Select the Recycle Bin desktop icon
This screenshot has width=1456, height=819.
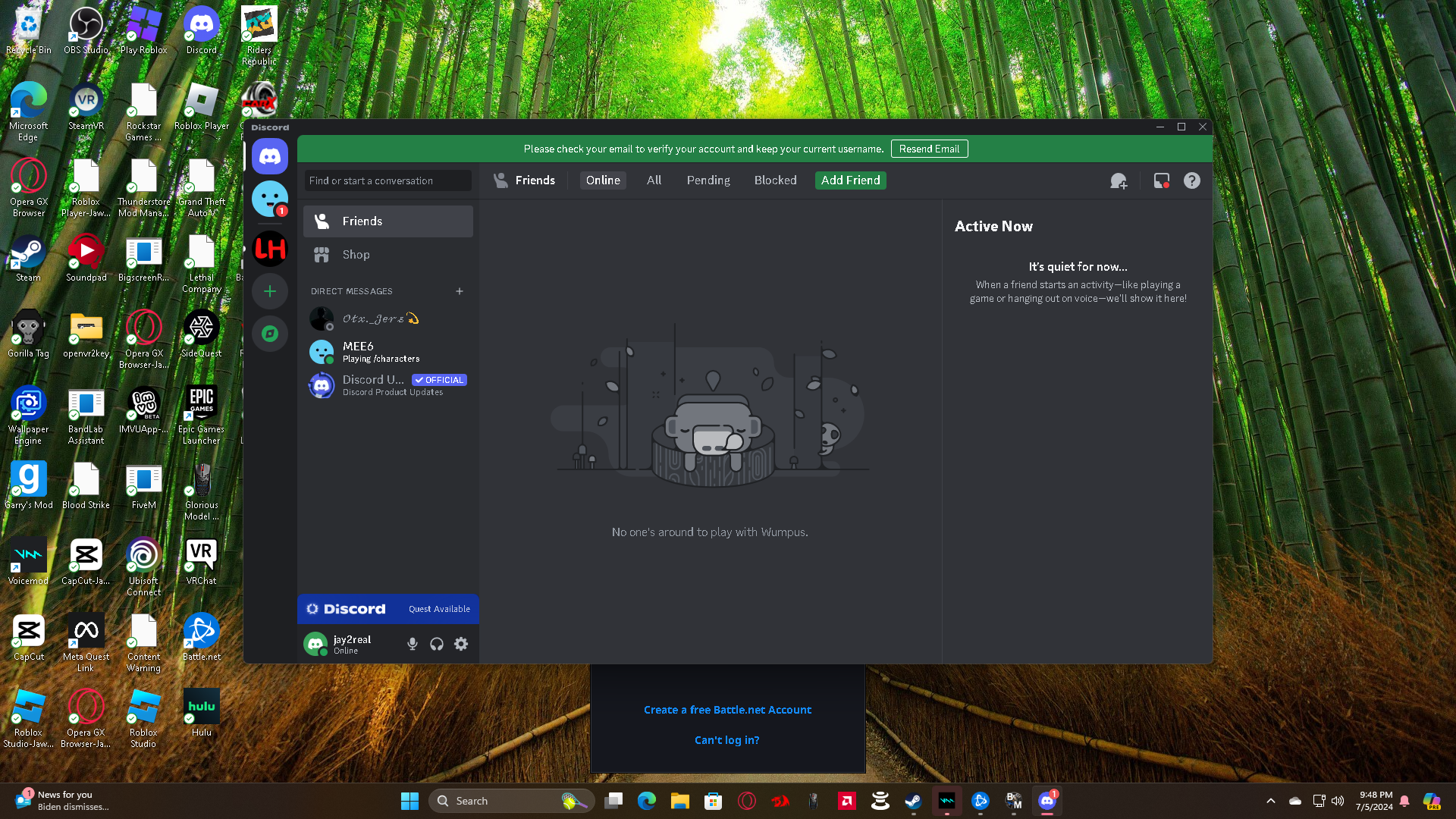[x=29, y=32]
